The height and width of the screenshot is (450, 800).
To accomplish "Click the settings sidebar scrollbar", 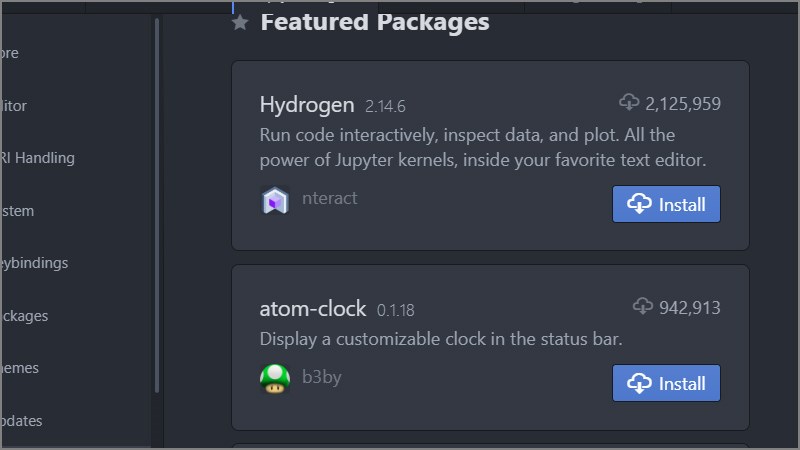I will point(156,200).
